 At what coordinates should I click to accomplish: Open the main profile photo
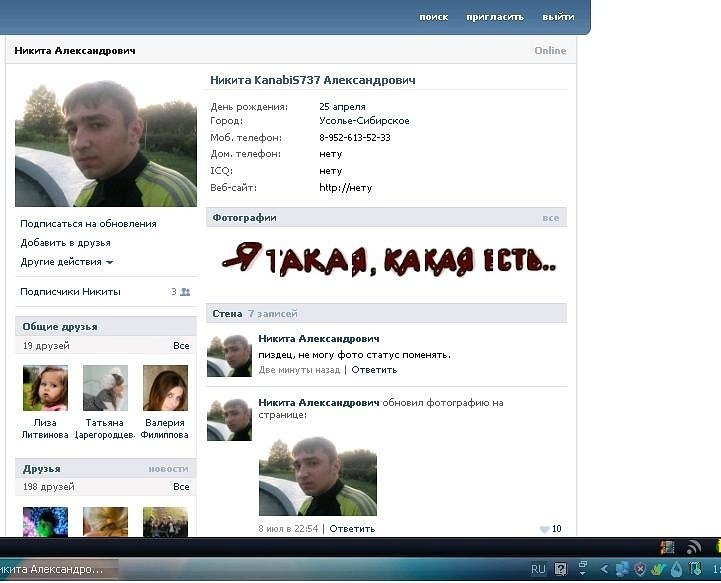click(x=106, y=144)
